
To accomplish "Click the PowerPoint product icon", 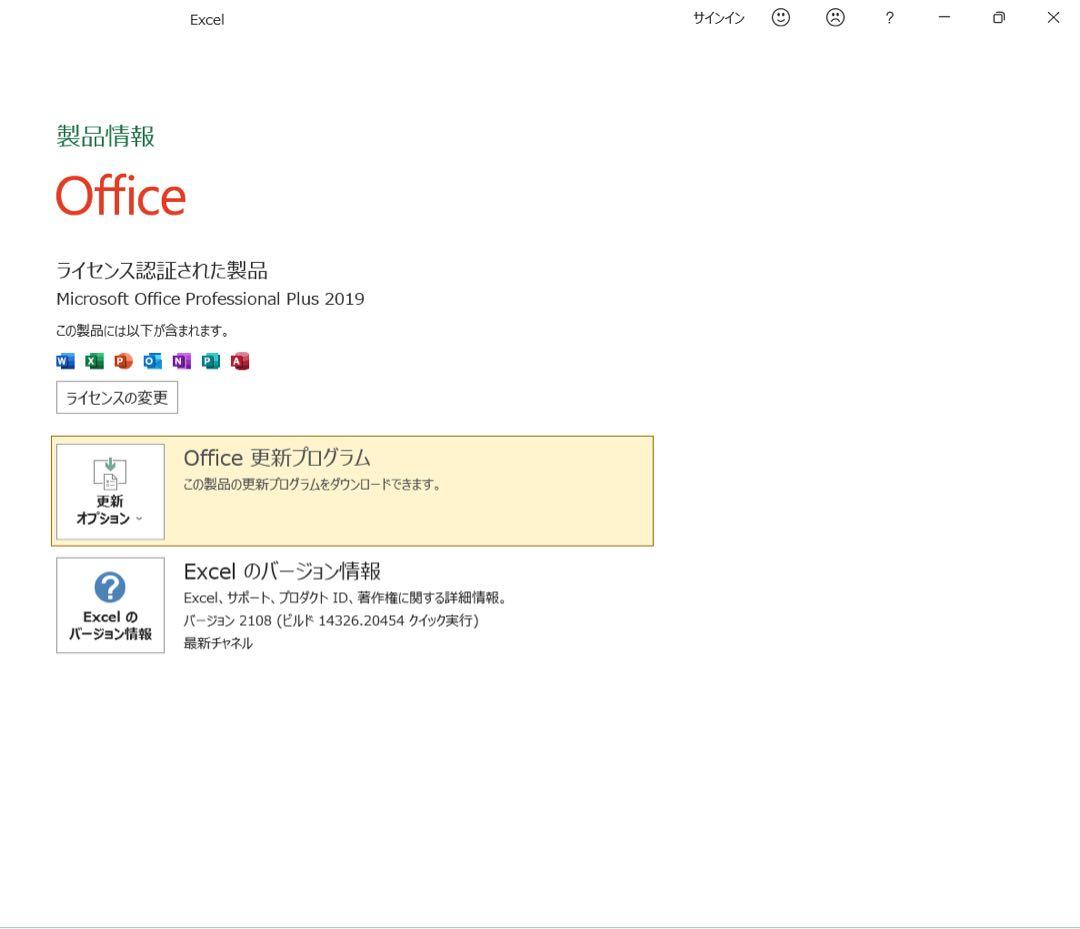I will tap(123, 362).
